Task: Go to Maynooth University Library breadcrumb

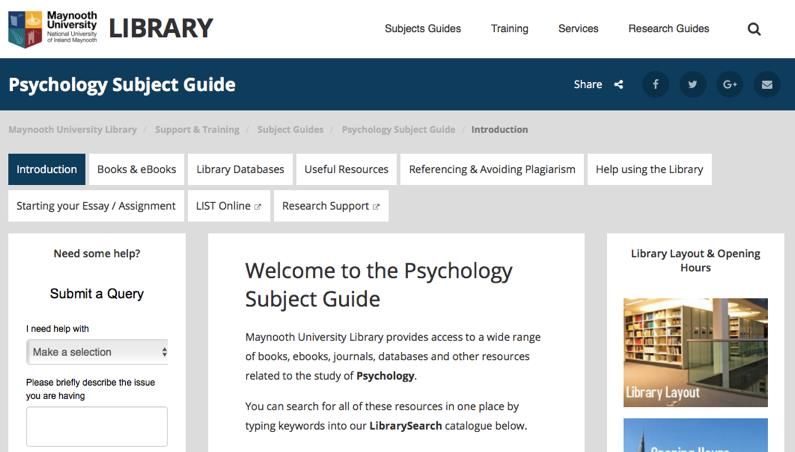Action: click(x=73, y=129)
